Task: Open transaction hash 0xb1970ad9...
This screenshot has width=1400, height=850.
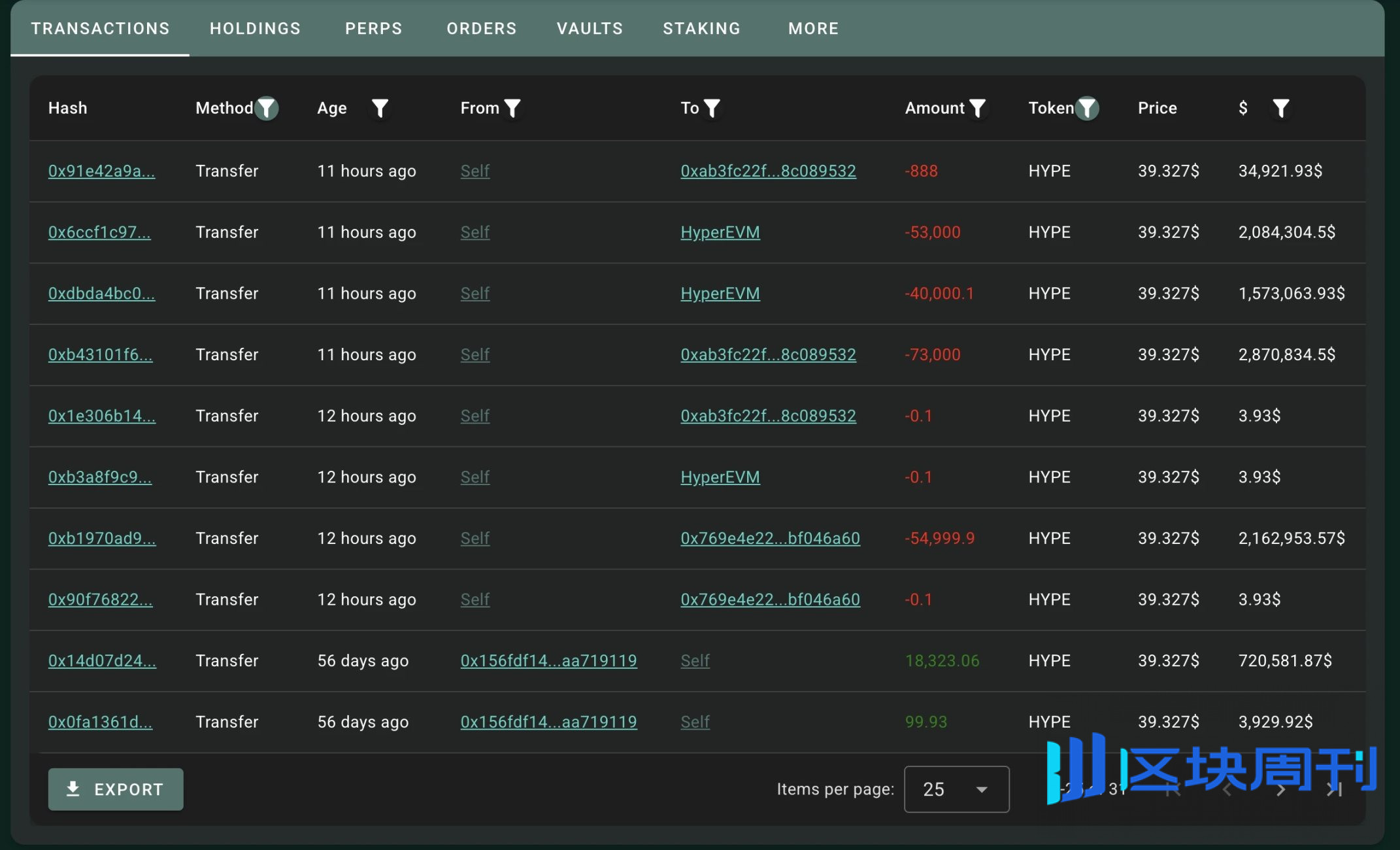Action: (x=102, y=538)
